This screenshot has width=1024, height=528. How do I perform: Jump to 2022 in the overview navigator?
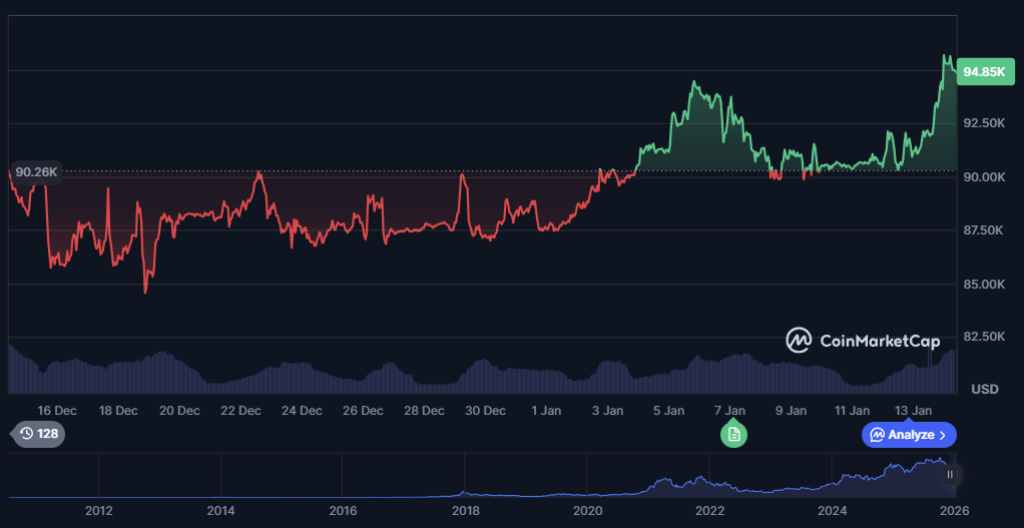point(710,511)
